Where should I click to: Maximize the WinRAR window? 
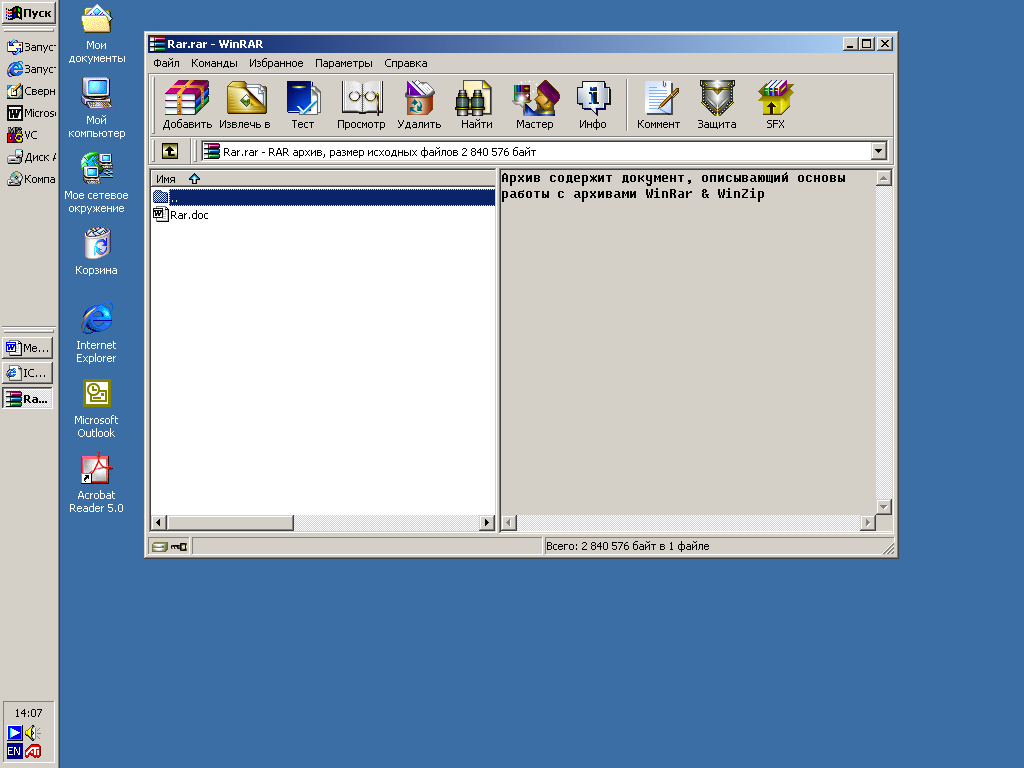click(x=866, y=44)
